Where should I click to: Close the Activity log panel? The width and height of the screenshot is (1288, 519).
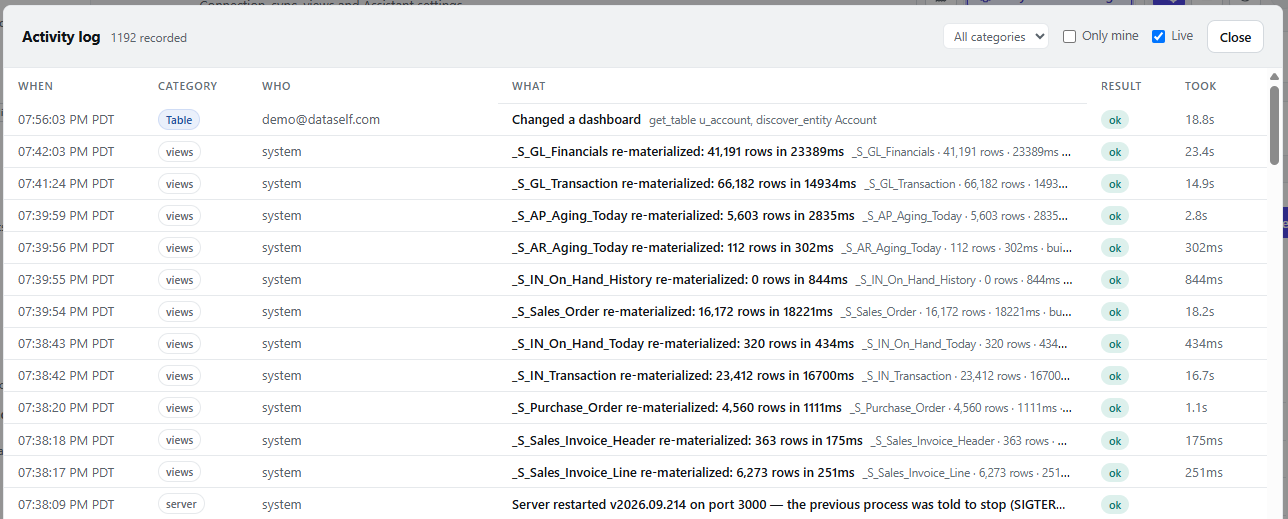click(x=1235, y=37)
